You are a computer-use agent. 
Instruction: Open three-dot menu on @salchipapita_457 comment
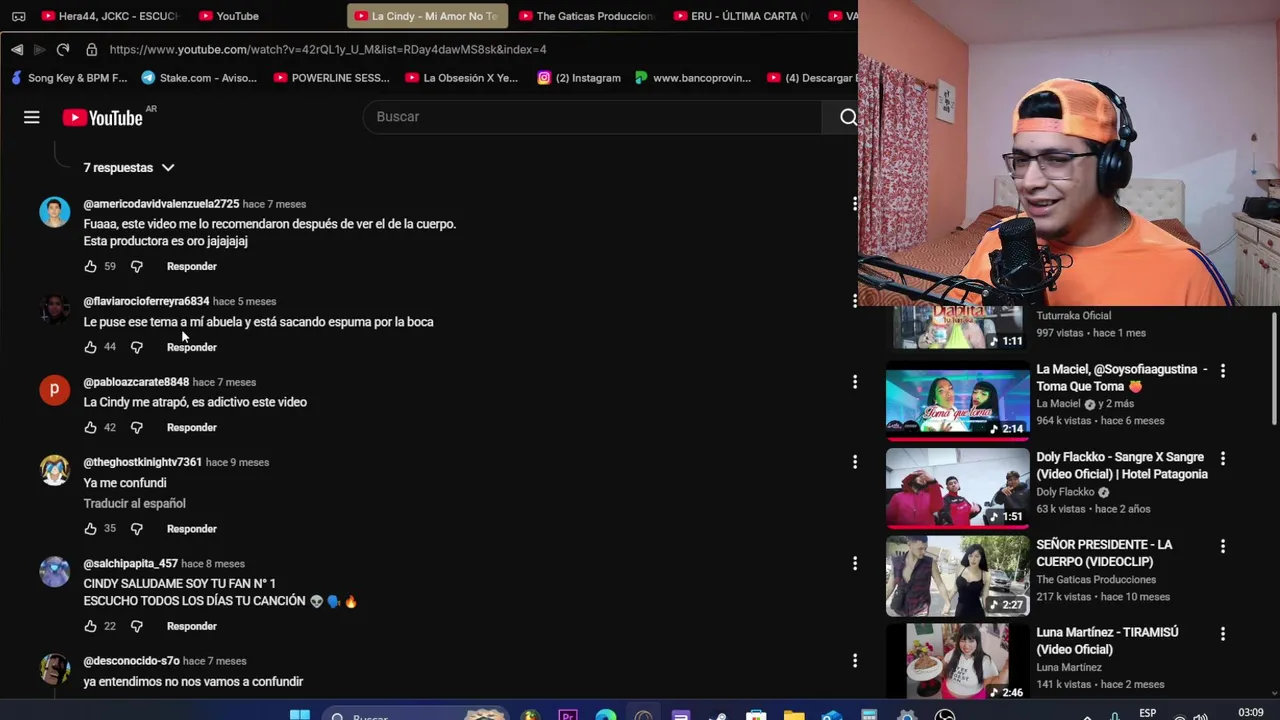pyautogui.click(x=854, y=563)
